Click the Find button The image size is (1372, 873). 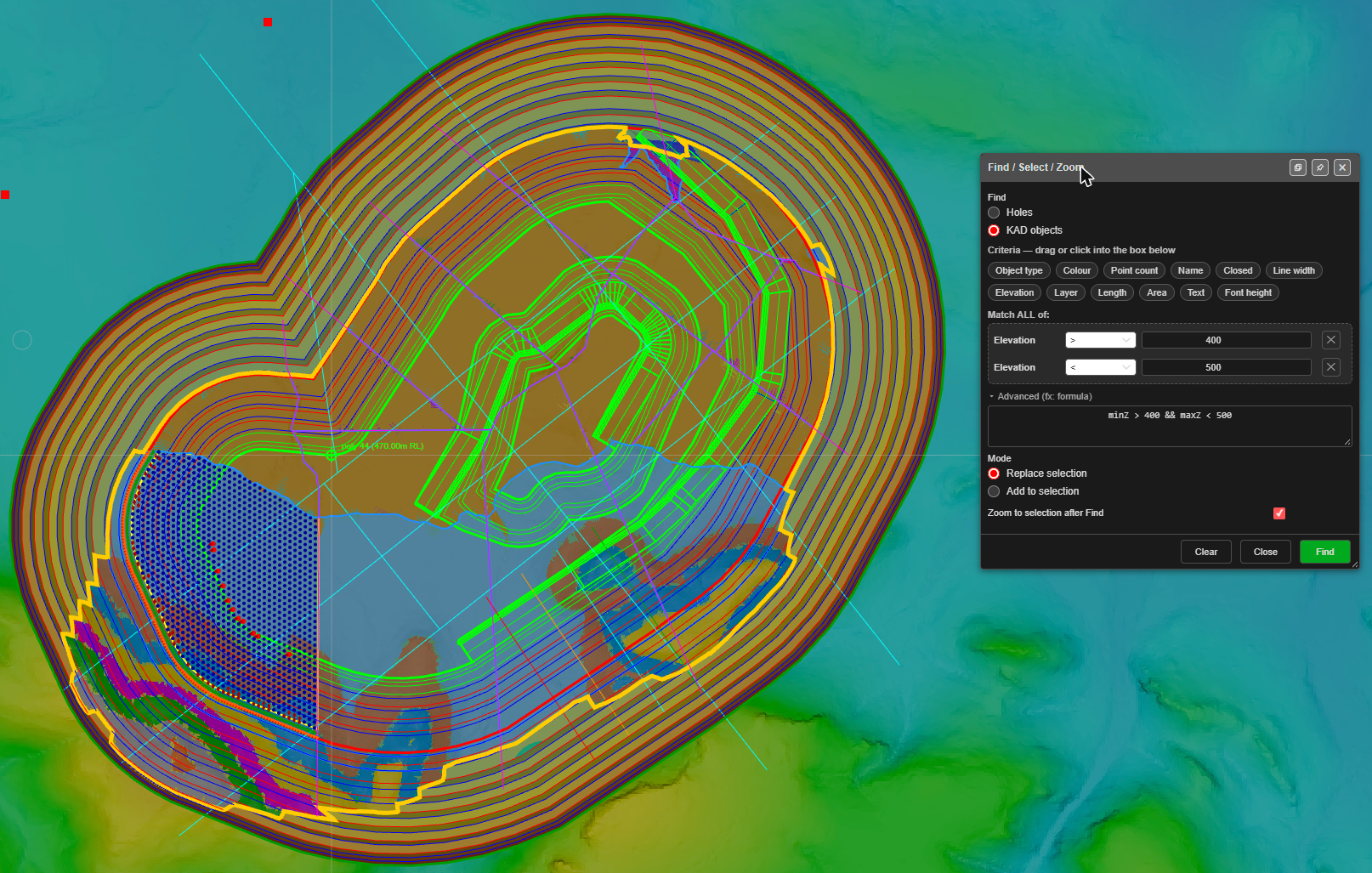pos(1325,551)
